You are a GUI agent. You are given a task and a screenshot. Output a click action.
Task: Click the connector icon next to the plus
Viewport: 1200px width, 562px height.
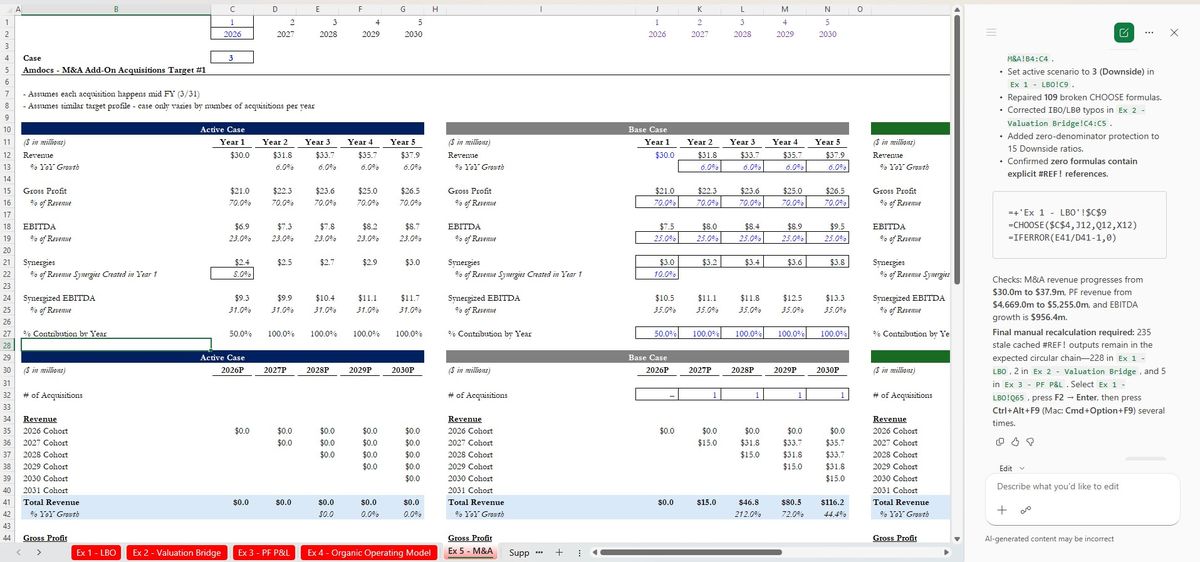coord(1025,510)
